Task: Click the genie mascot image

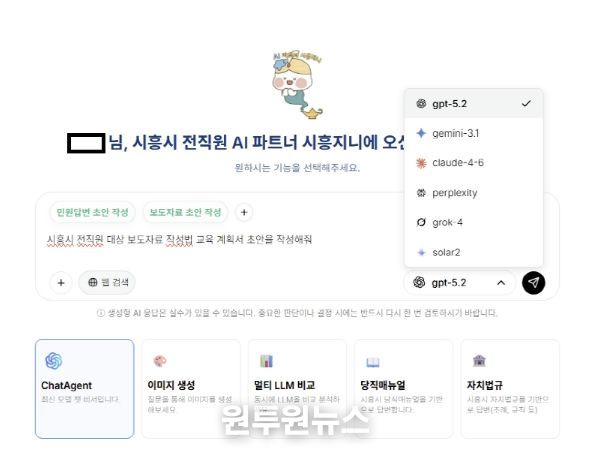Action: click(297, 84)
